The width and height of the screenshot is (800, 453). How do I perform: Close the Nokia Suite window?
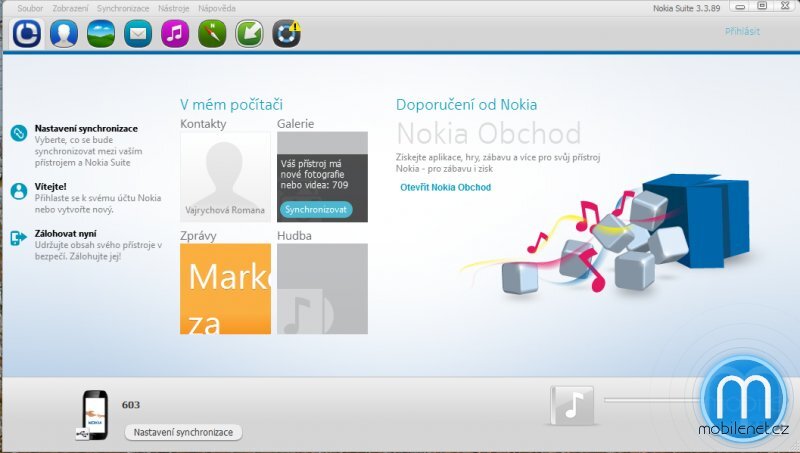pyautogui.click(x=785, y=6)
